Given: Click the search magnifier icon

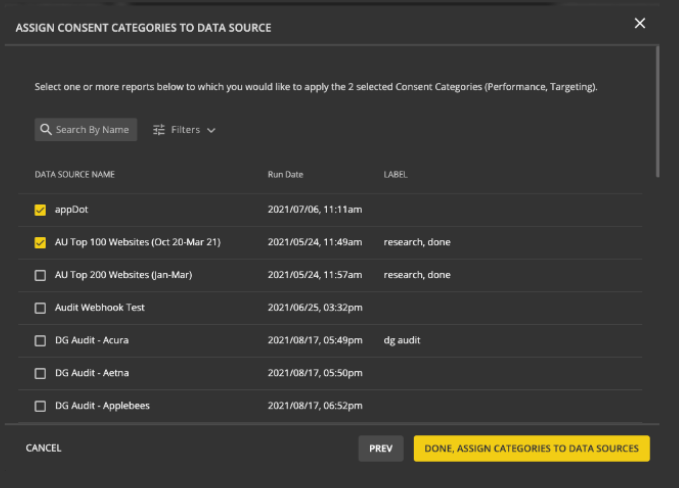Looking at the screenshot, I should 45,130.
